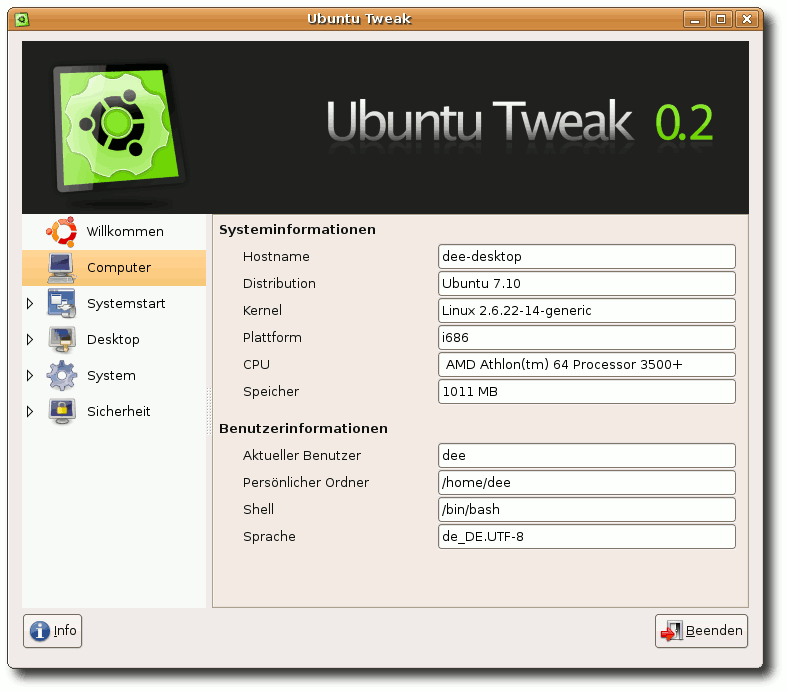This screenshot has height=692, width=787.
Task: Expand the Sicherheit tree node
Action: coord(30,411)
